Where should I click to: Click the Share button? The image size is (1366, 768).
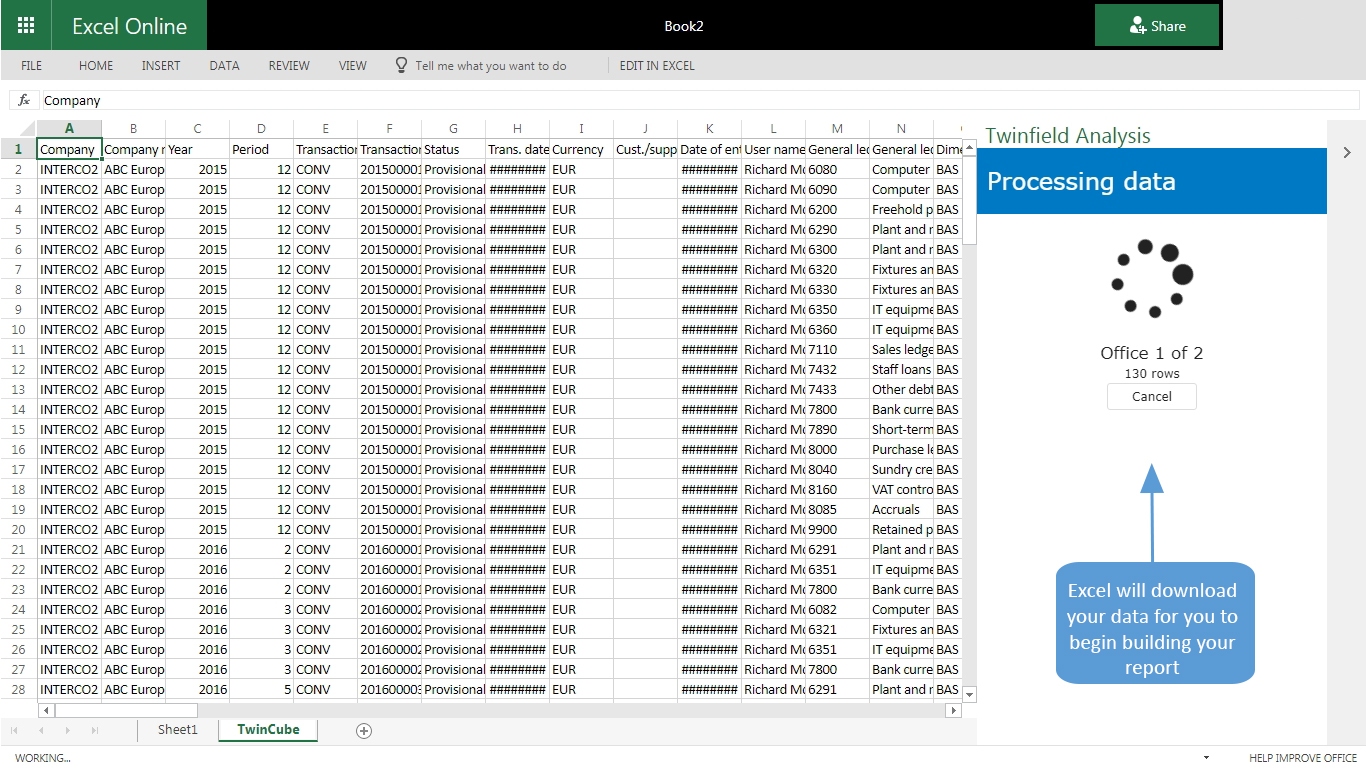pyautogui.click(x=1157, y=26)
